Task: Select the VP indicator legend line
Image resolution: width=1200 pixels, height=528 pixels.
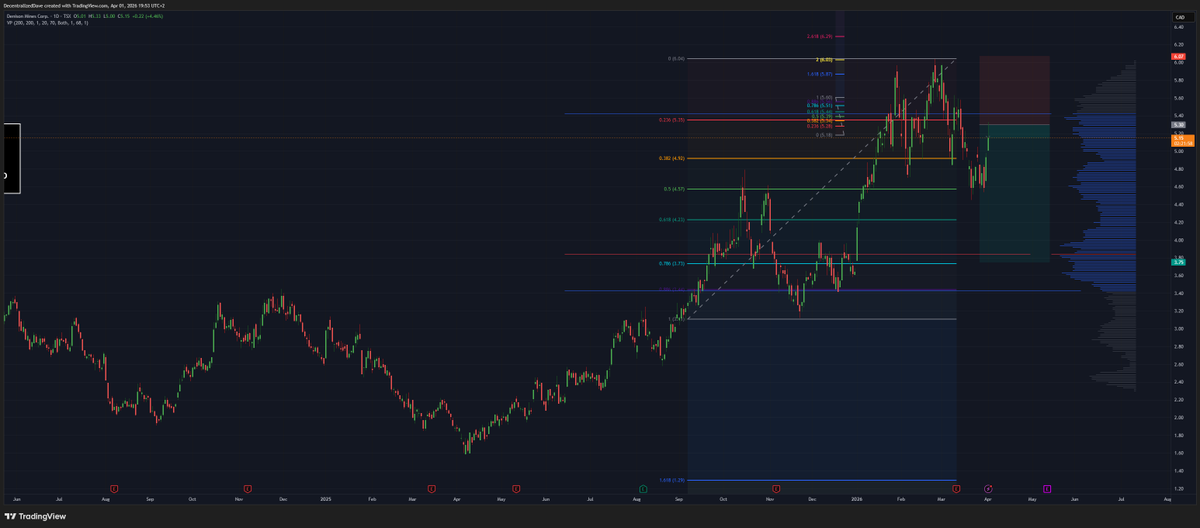Action: tap(47, 23)
